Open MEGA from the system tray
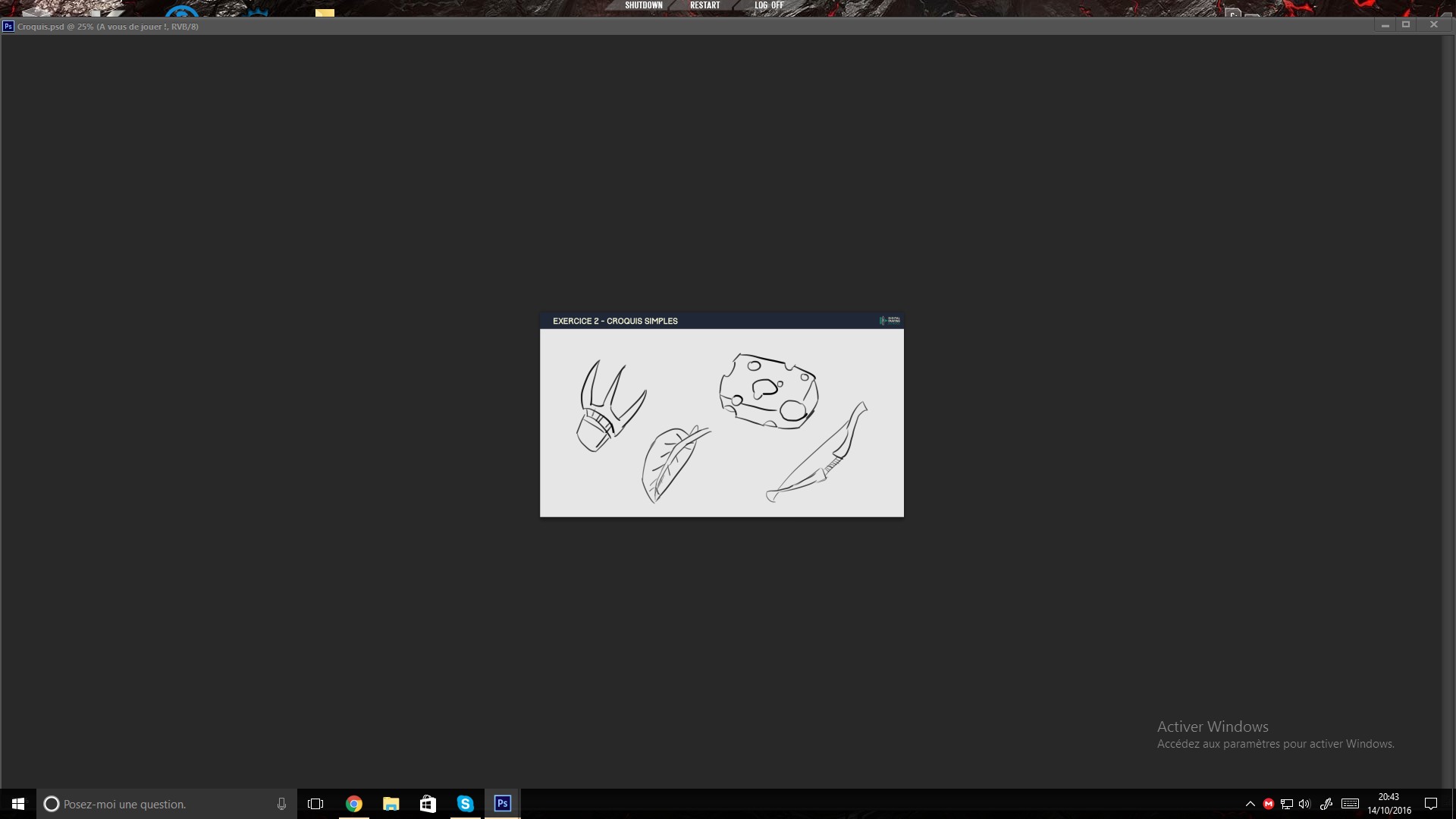The width and height of the screenshot is (1456, 819). pyautogui.click(x=1269, y=804)
